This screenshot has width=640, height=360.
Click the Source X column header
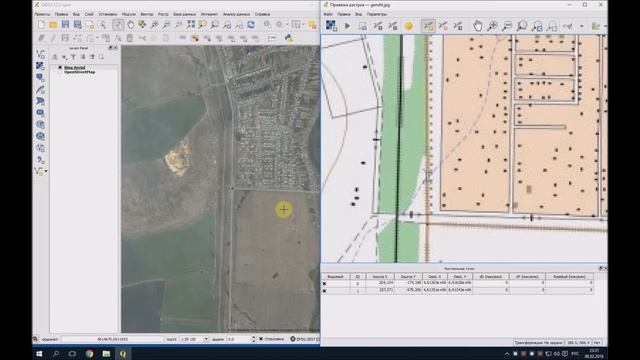coord(380,276)
